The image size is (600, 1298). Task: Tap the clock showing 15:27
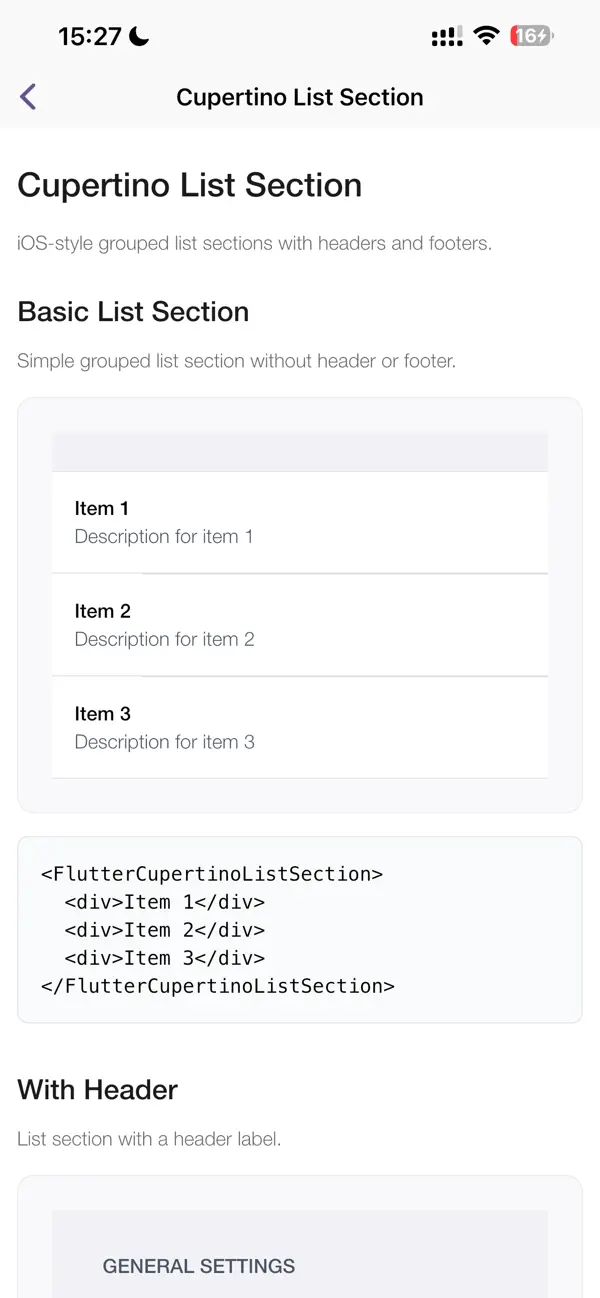point(90,35)
